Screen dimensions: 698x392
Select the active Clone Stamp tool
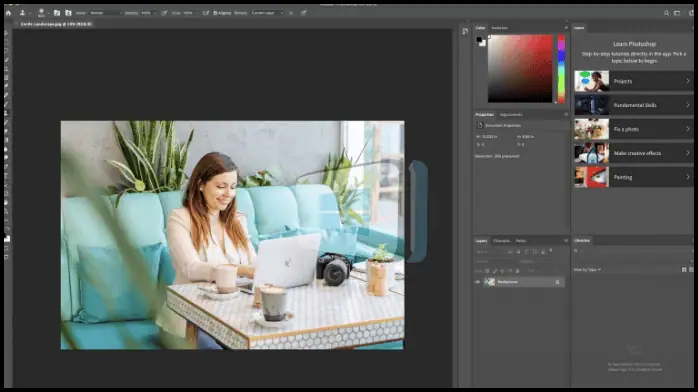tap(7, 113)
